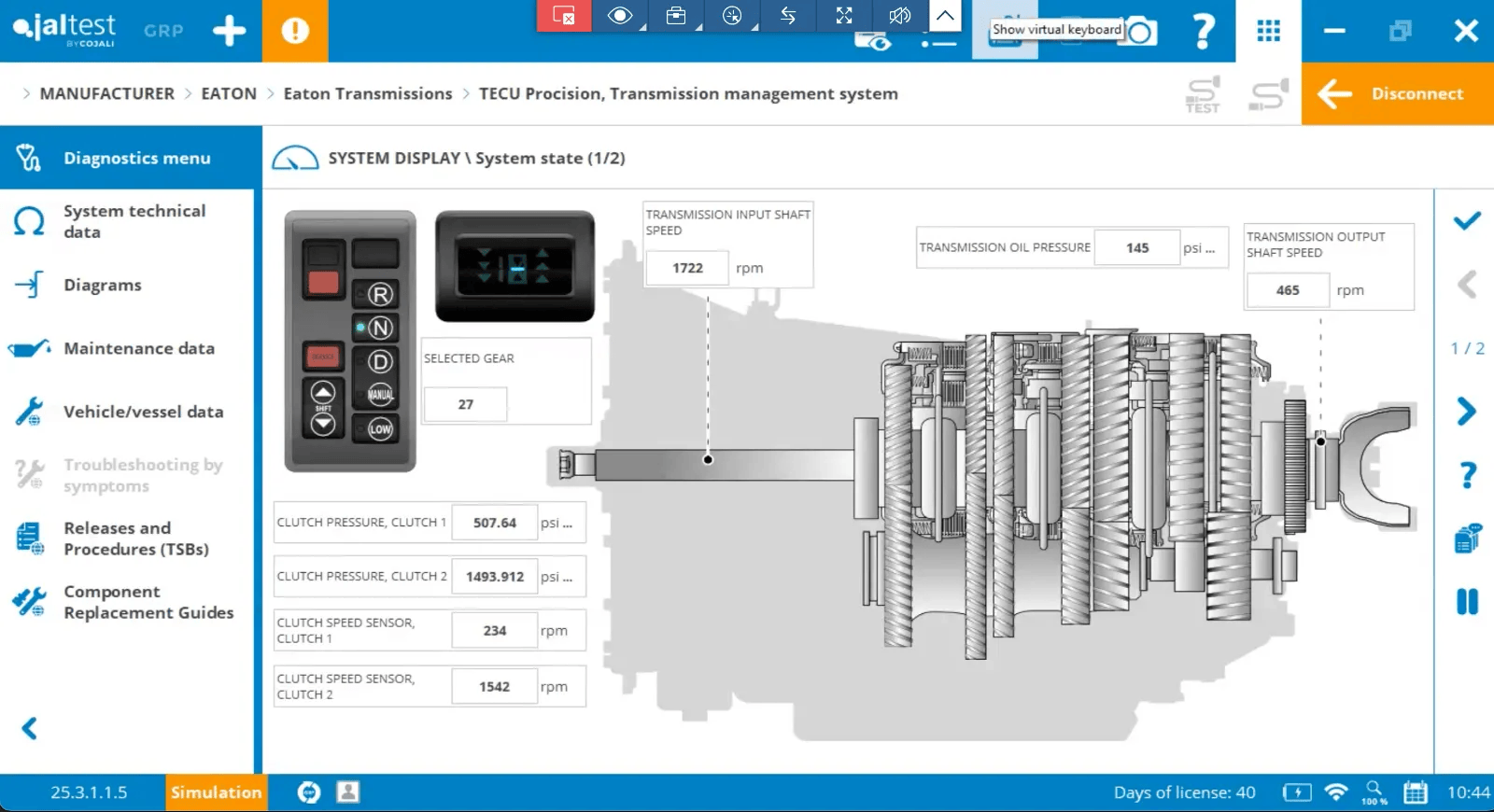
Task: Click output shaft speed value 465
Action: coord(1288,290)
